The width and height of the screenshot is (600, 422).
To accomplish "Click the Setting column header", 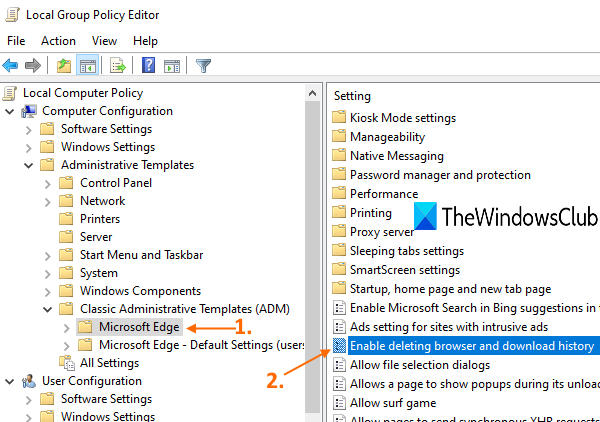I will (x=352, y=96).
